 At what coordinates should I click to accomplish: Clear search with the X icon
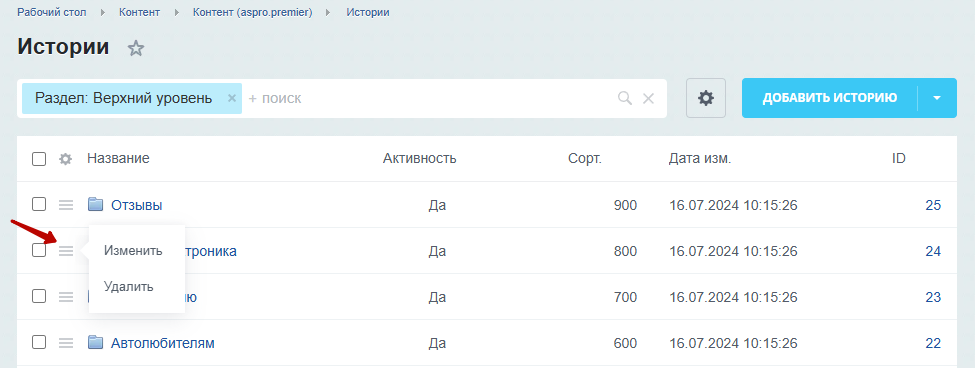point(648,98)
